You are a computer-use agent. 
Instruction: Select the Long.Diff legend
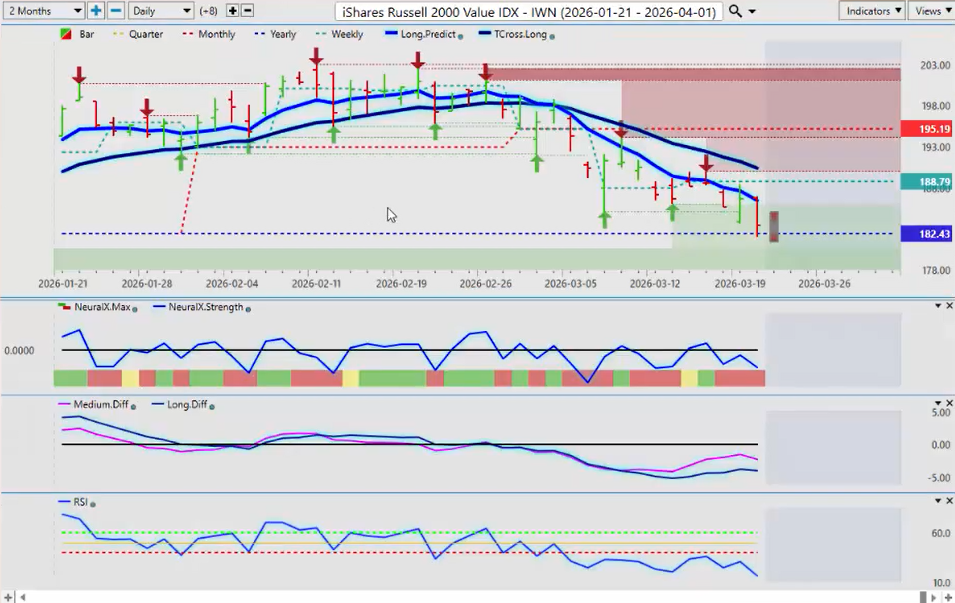coord(180,404)
